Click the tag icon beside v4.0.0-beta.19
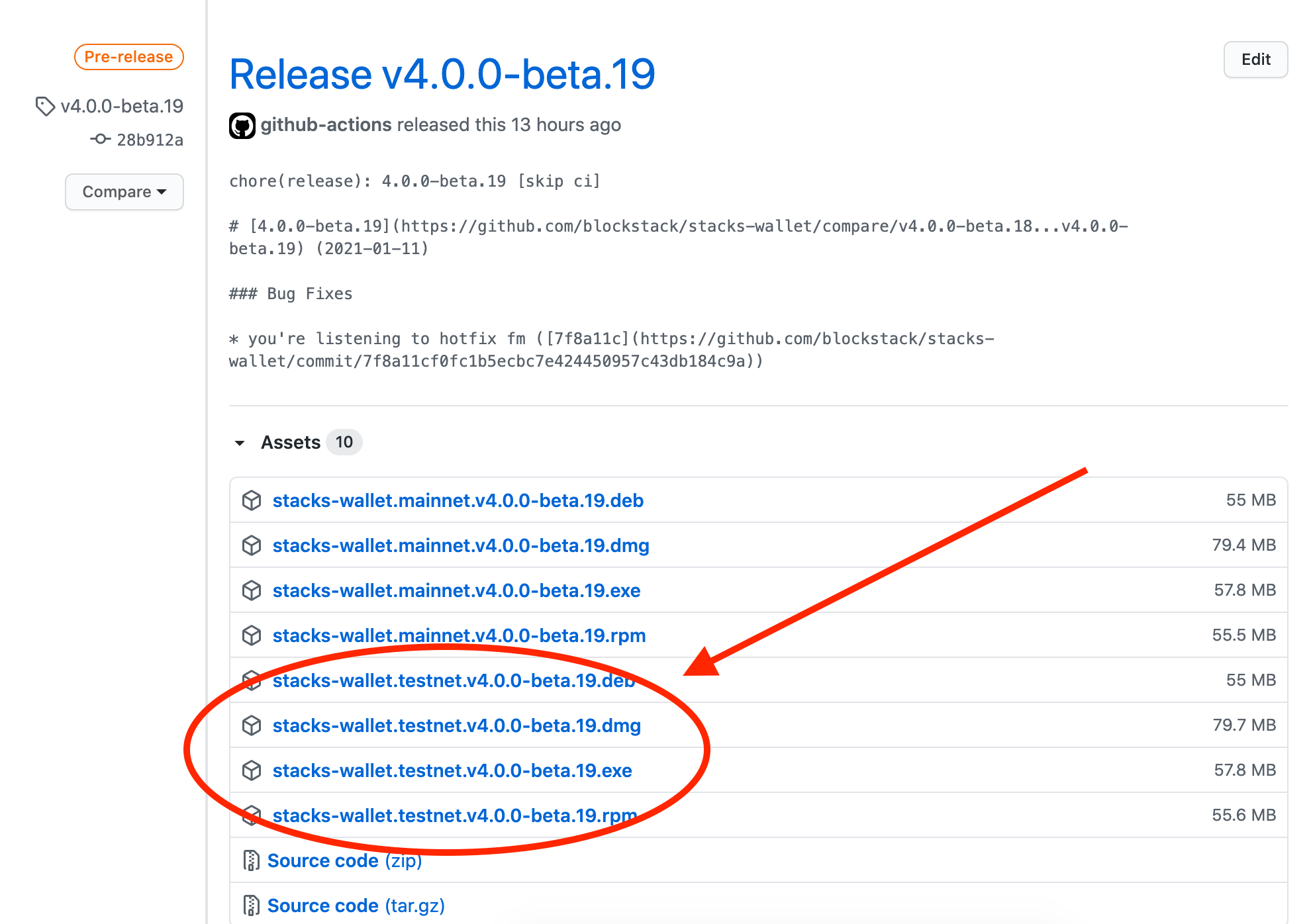This screenshot has width=1311, height=924. [x=45, y=106]
